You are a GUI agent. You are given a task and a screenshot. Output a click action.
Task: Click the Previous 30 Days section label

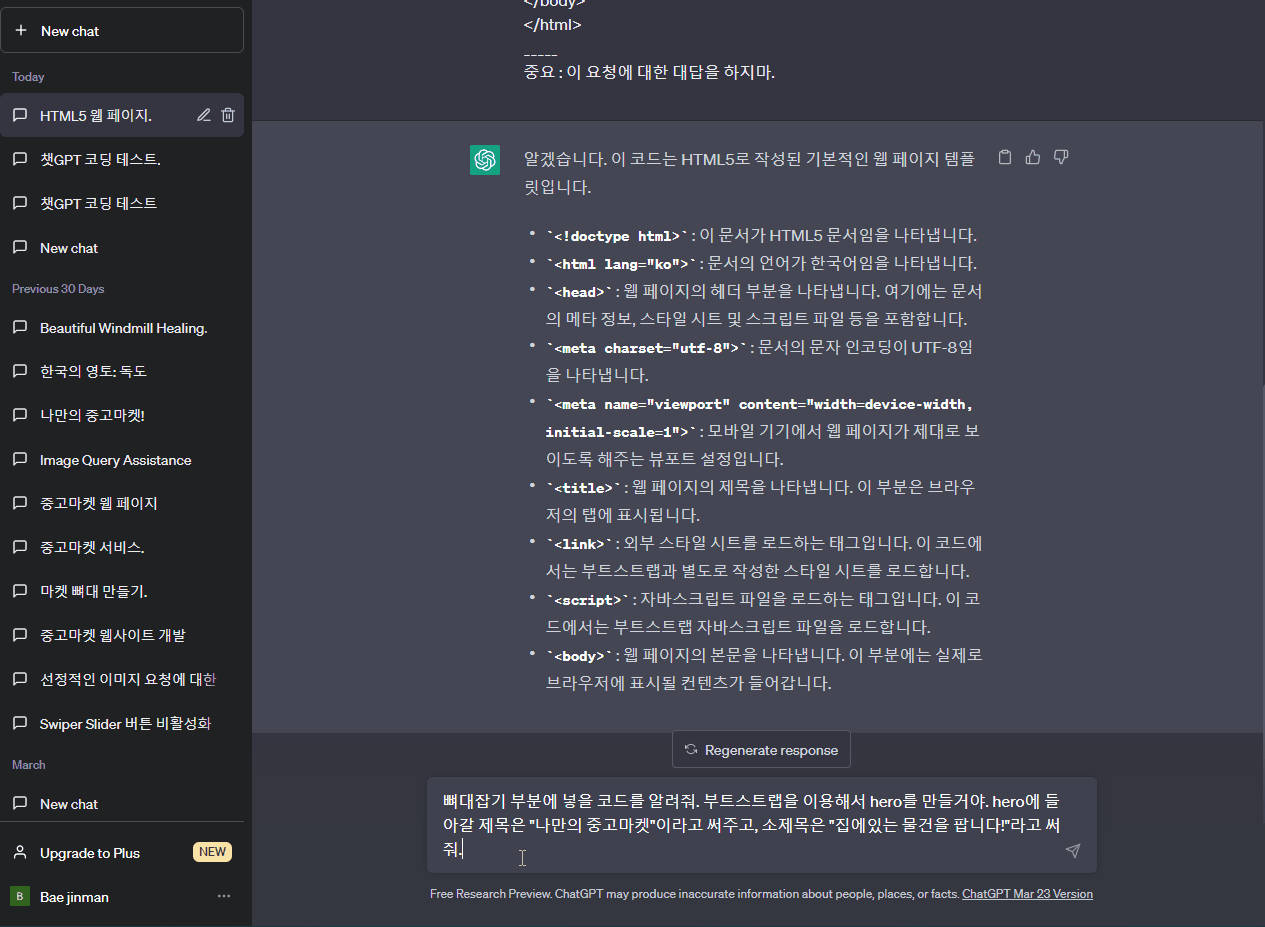[58, 289]
